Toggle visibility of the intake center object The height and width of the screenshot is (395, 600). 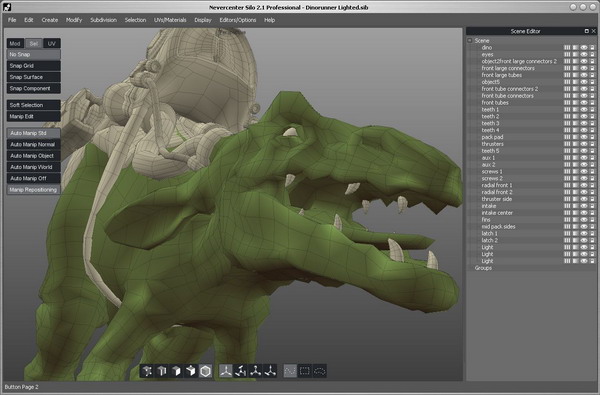point(584,213)
